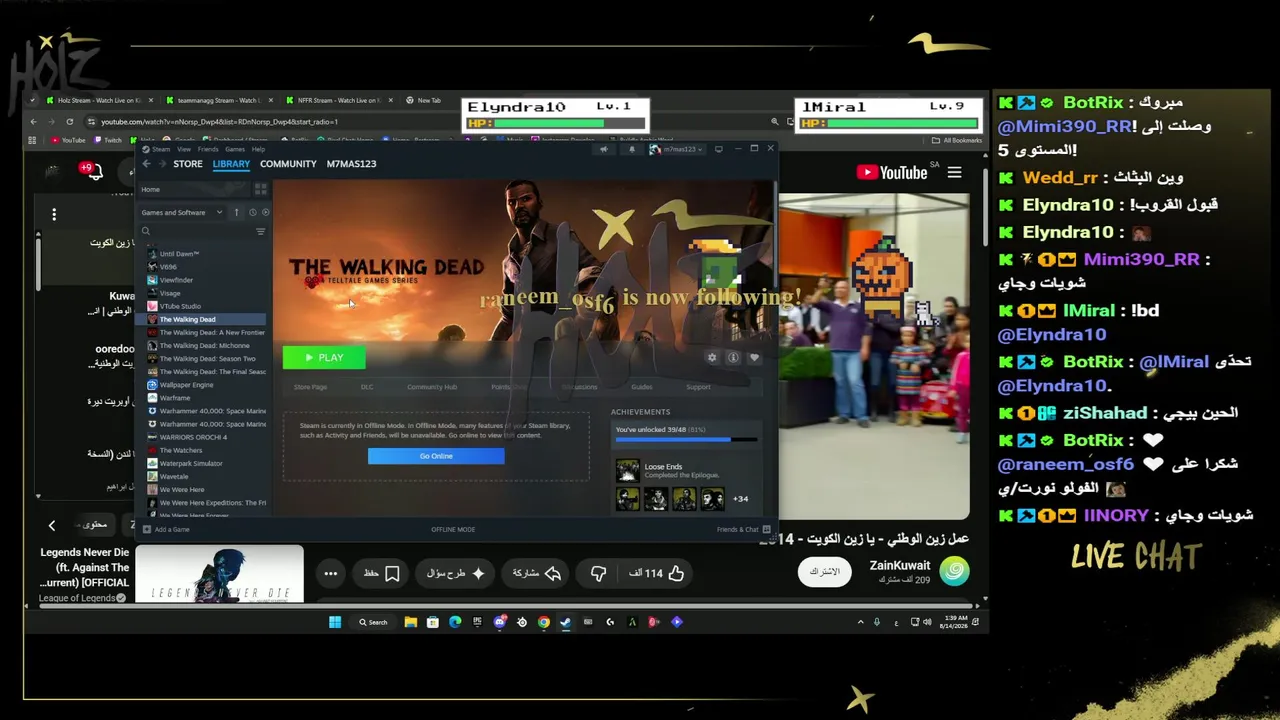Select Visage in game list
1280x720 pixels.
[x=206, y=293]
